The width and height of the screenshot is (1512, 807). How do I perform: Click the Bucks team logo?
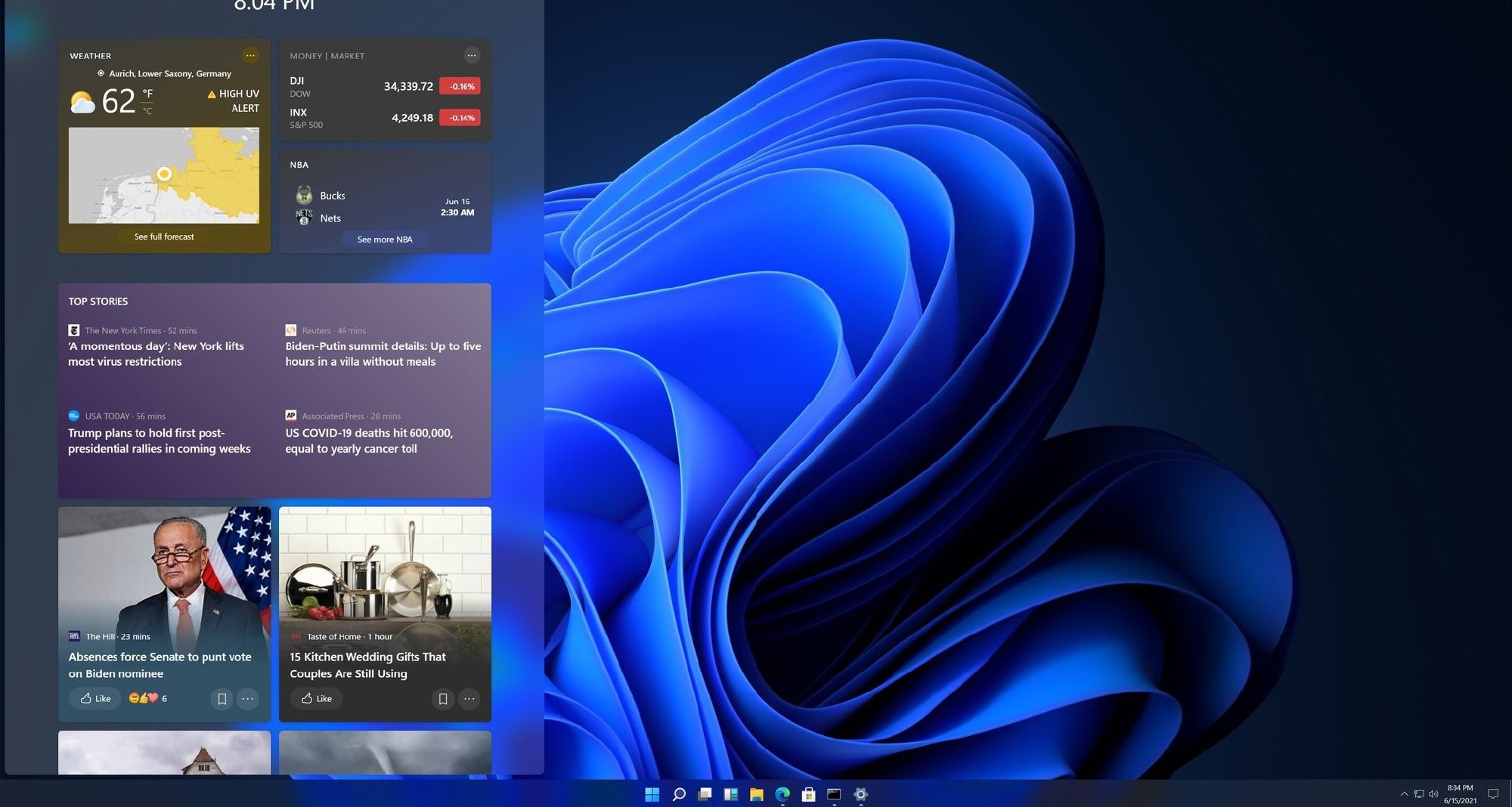(305, 196)
